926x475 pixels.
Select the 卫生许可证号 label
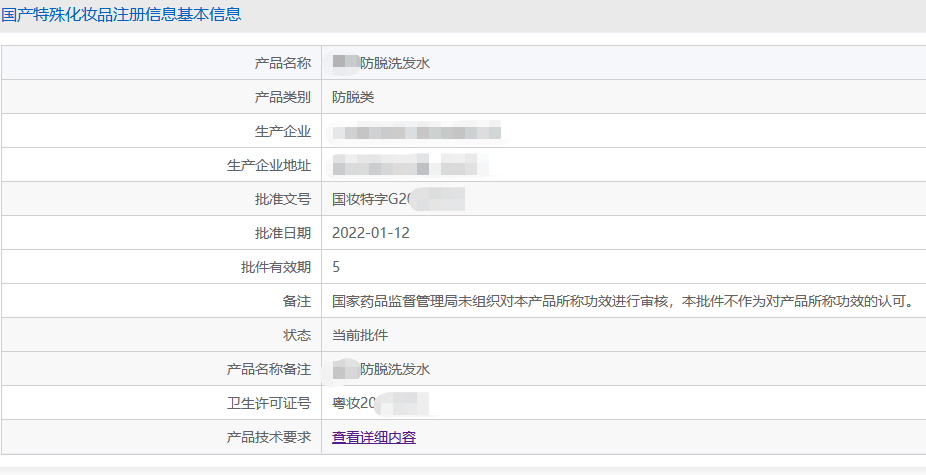click(x=269, y=404)
